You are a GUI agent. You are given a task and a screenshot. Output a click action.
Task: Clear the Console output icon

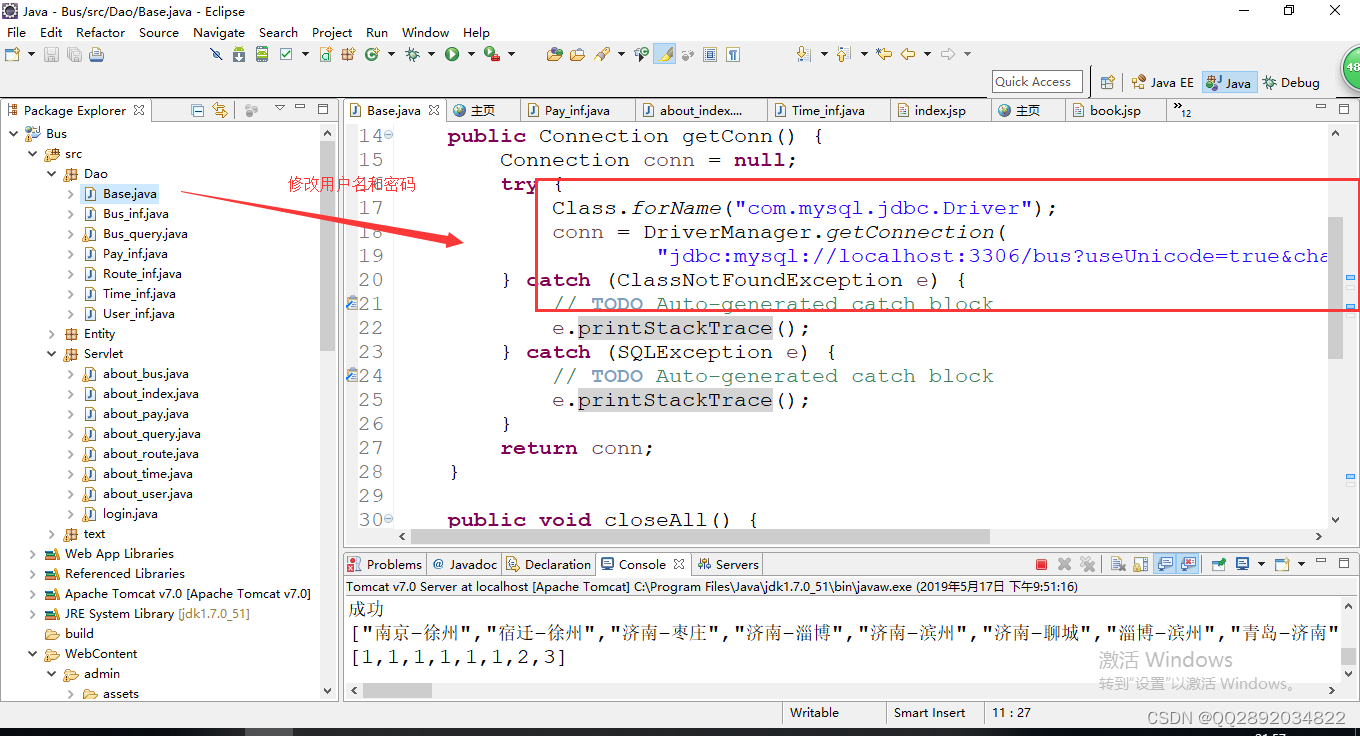click(1118, 564)
